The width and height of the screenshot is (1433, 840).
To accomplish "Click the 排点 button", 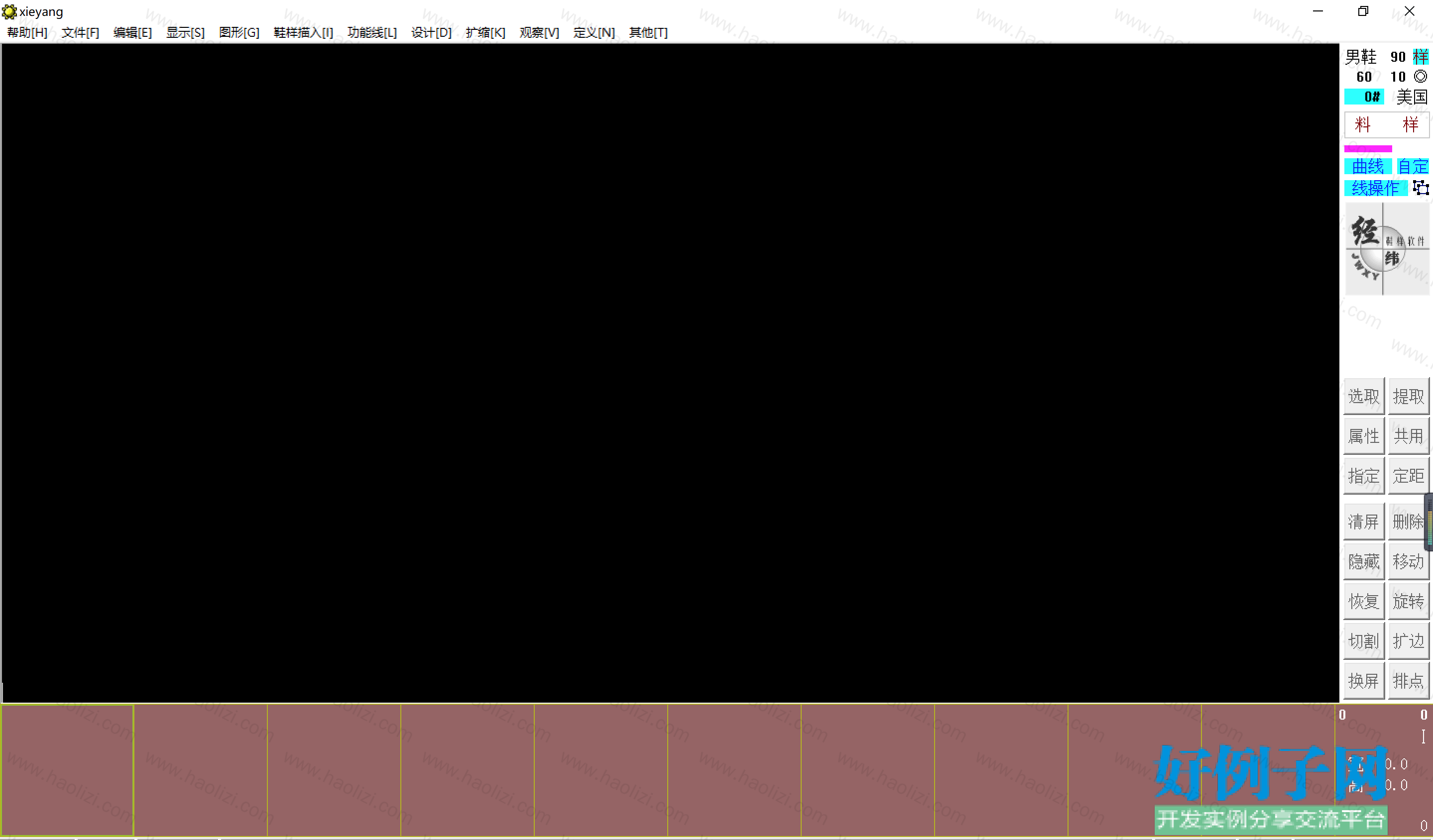I will click(x=1408, y=681).
